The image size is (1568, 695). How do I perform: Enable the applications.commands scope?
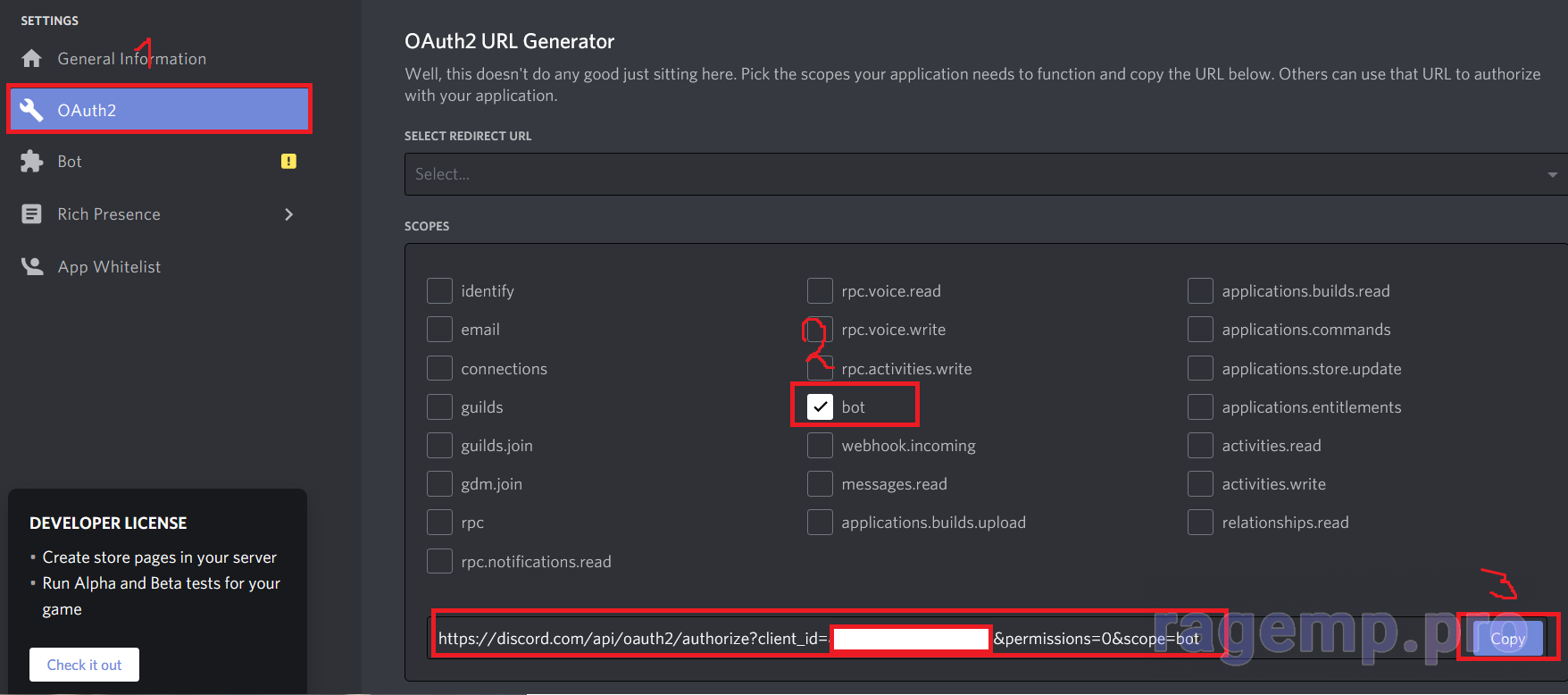(x=1200, y=330)
